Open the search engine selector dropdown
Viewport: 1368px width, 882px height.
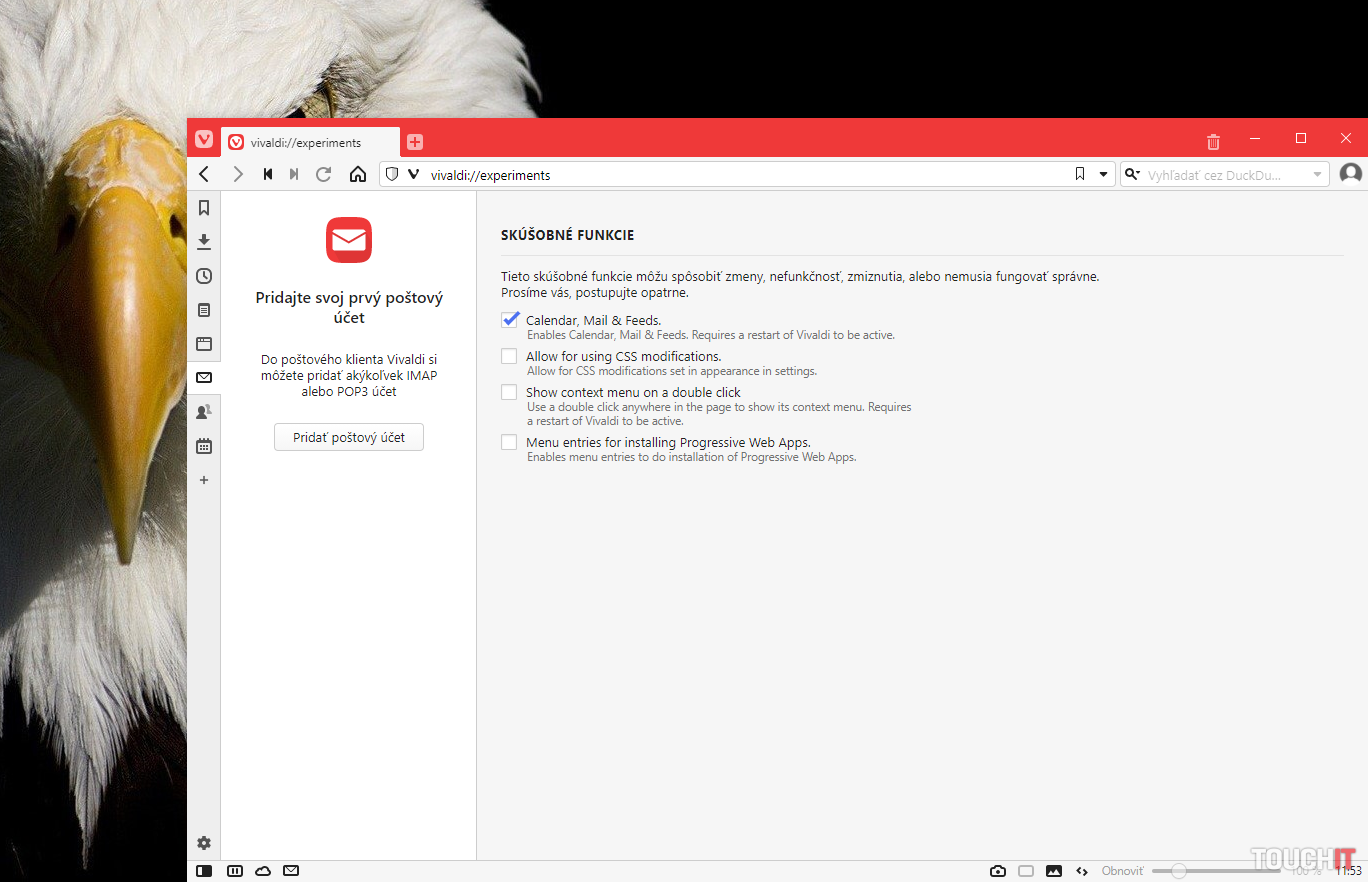[1133, 175]
